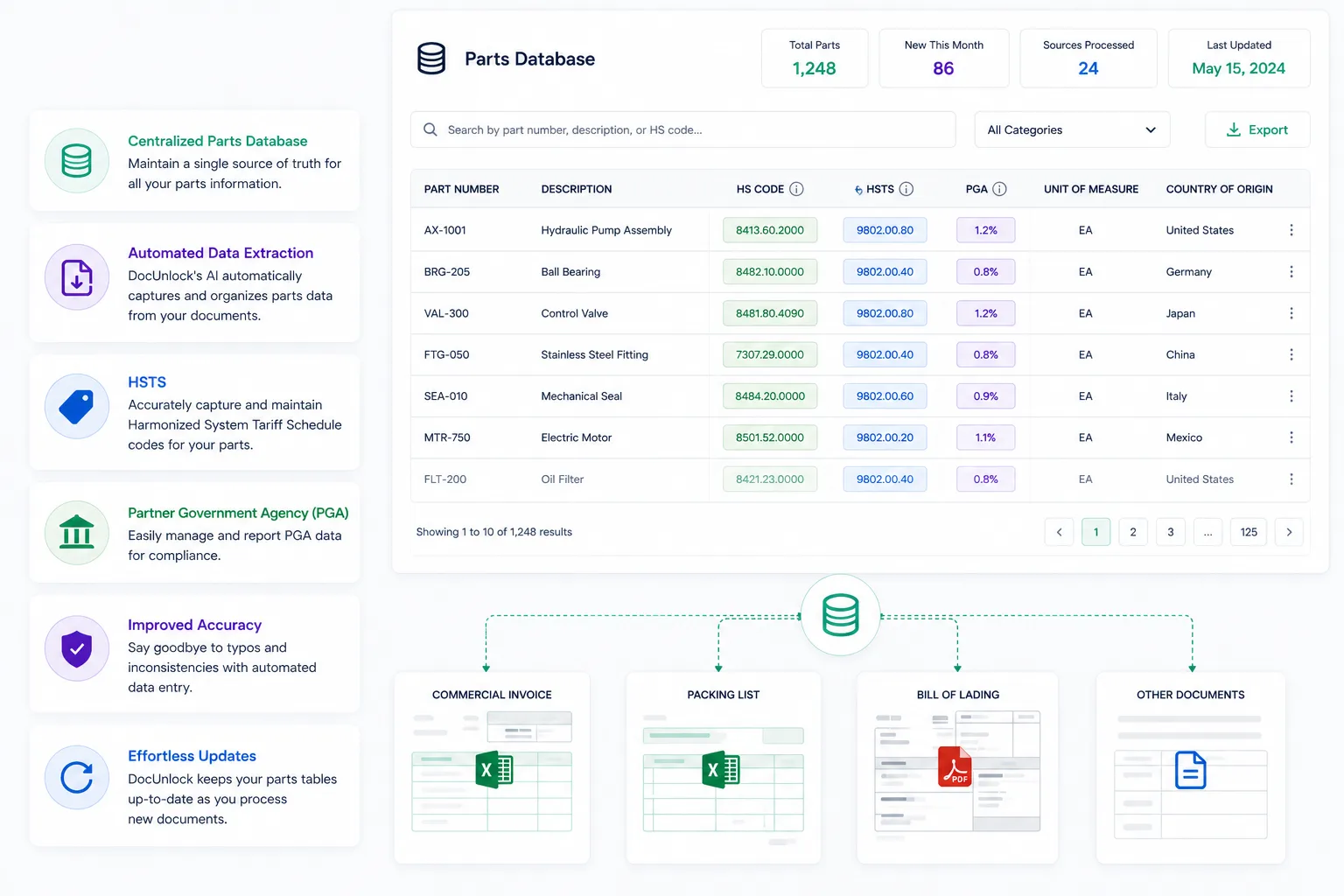
Task: Select page 1 in pagination
Action: click(x=1096, y=532)
